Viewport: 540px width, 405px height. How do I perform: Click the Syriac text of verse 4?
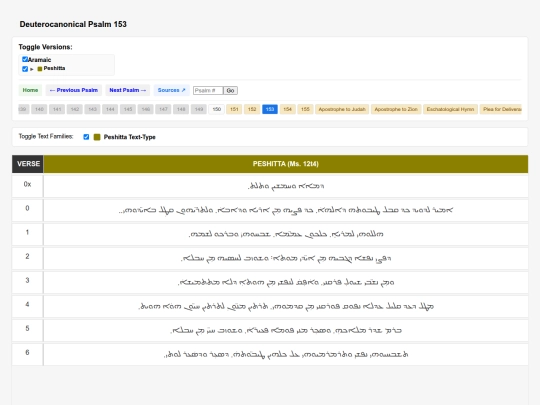pyautogui.click(x=285, y=306)
